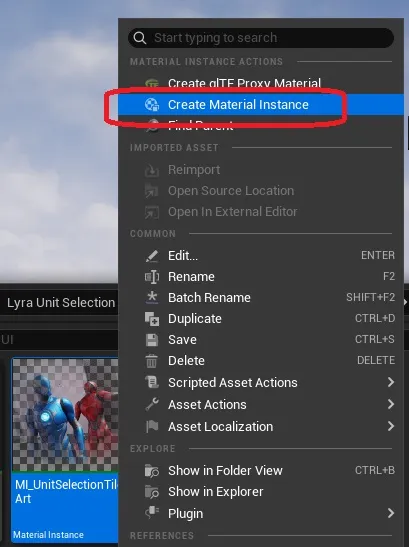
Task: Click the Save floppy disk icon
Action: 152,340
